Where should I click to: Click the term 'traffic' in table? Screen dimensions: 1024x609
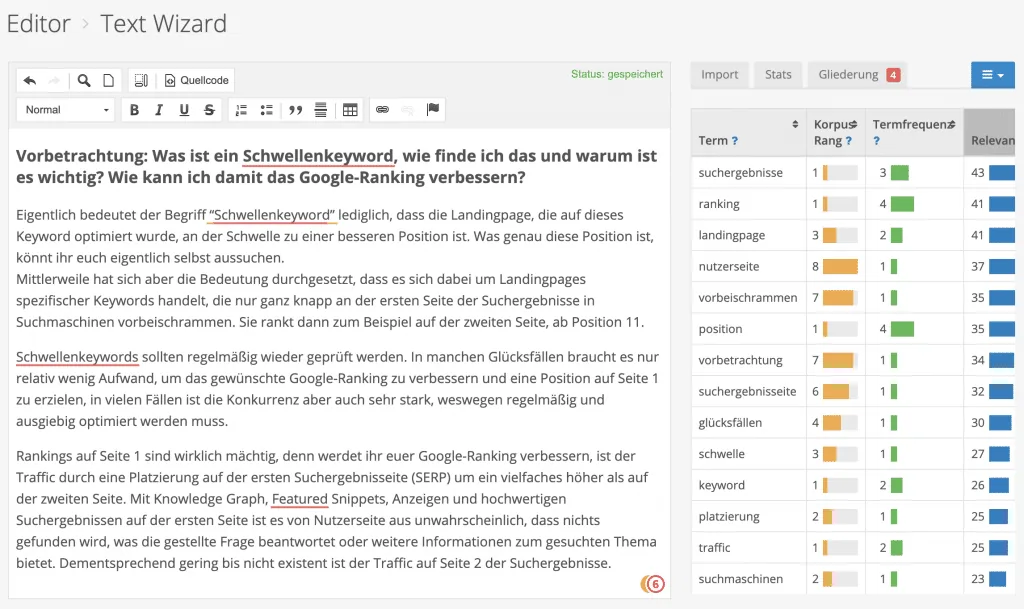[714, 548]
